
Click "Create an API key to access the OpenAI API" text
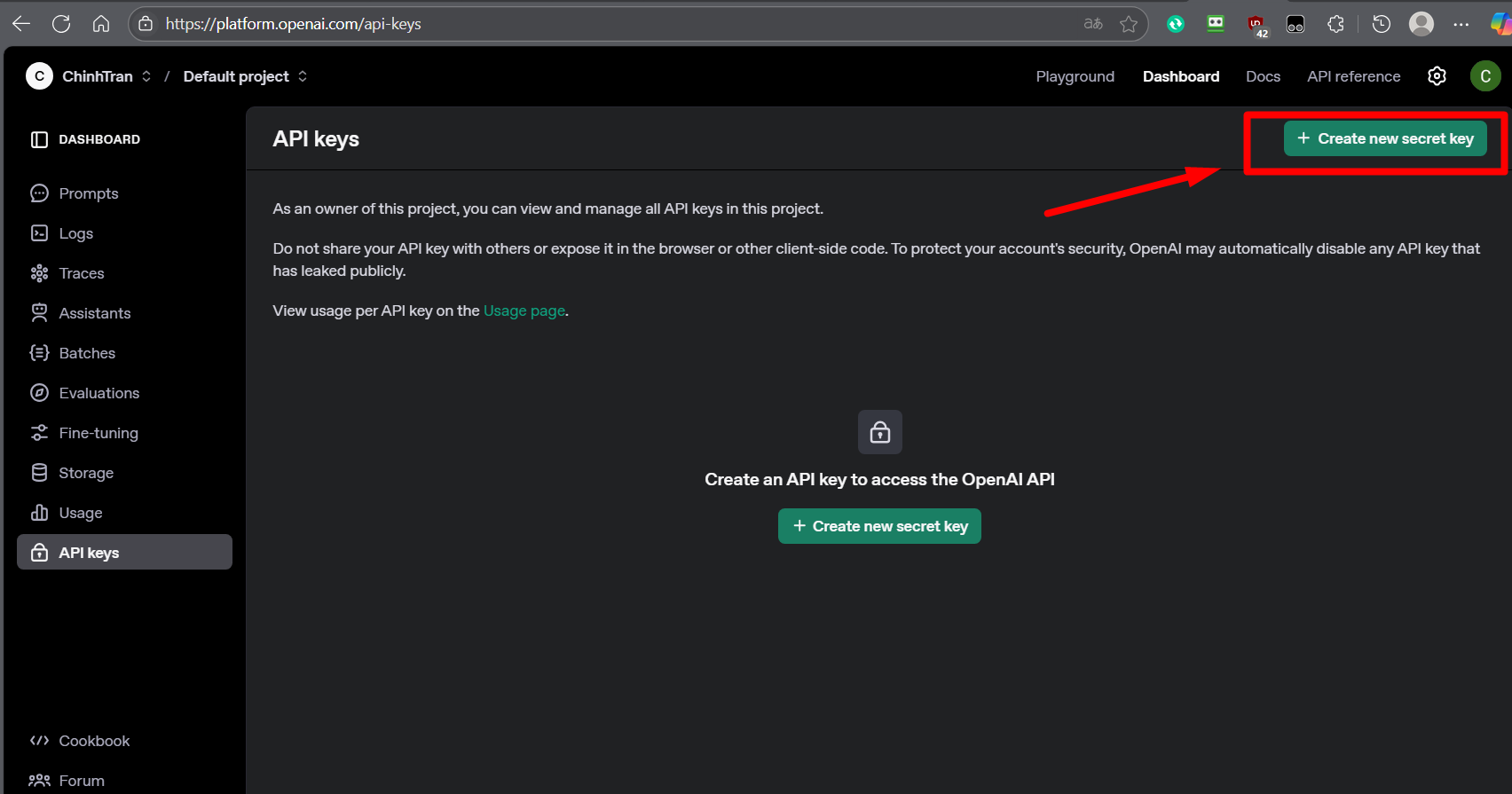point(879,479)
